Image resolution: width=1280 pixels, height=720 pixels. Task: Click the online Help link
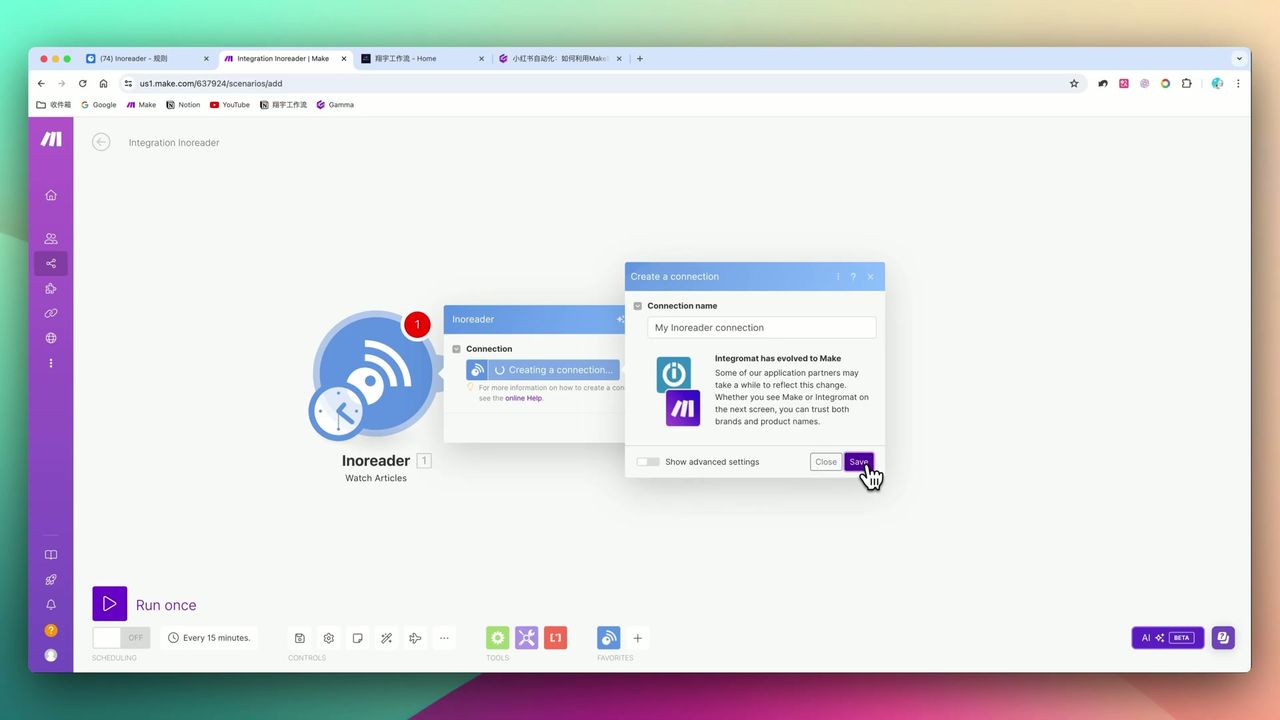pyautogui.click(x=523, y=397)
